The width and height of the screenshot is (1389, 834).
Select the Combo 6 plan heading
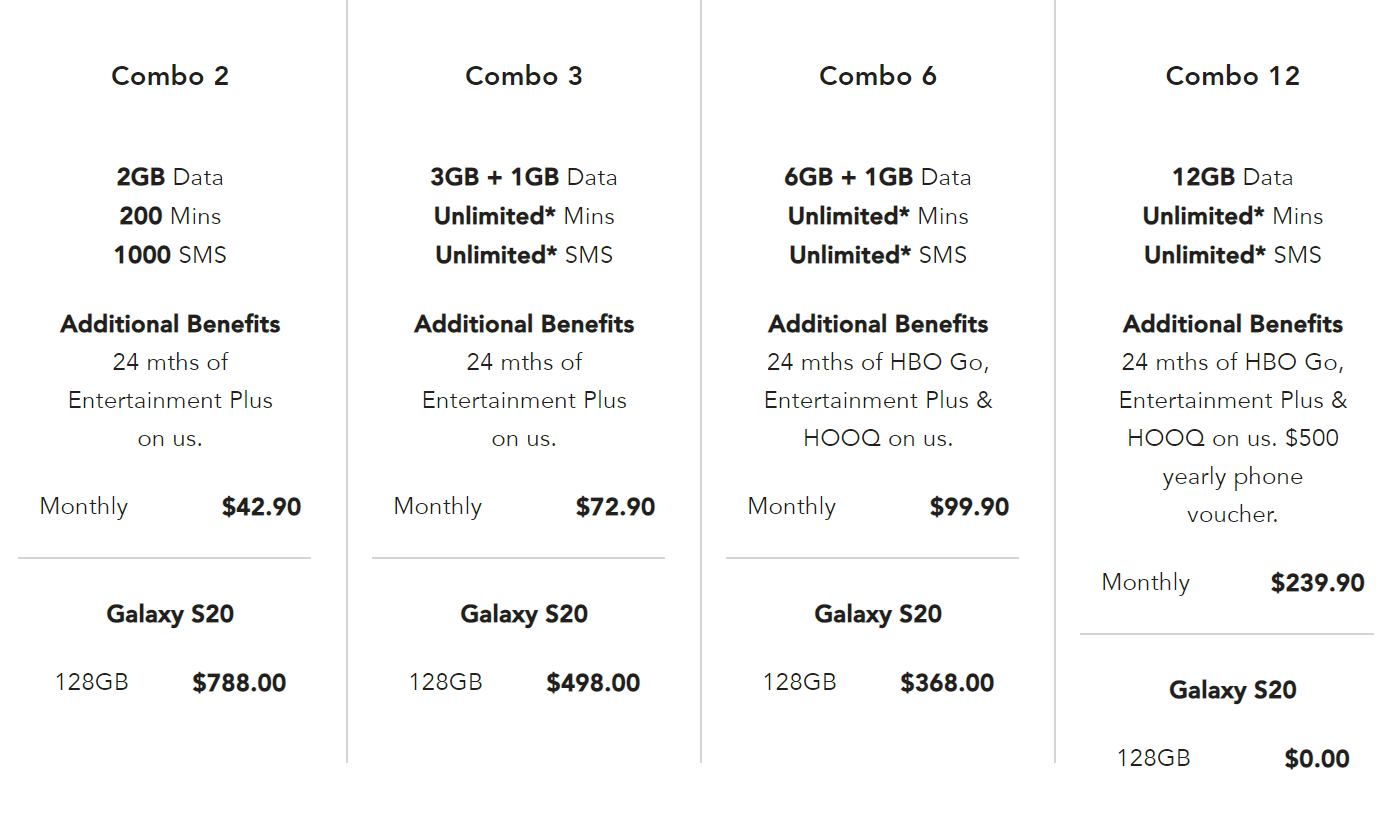click(878, 76)
